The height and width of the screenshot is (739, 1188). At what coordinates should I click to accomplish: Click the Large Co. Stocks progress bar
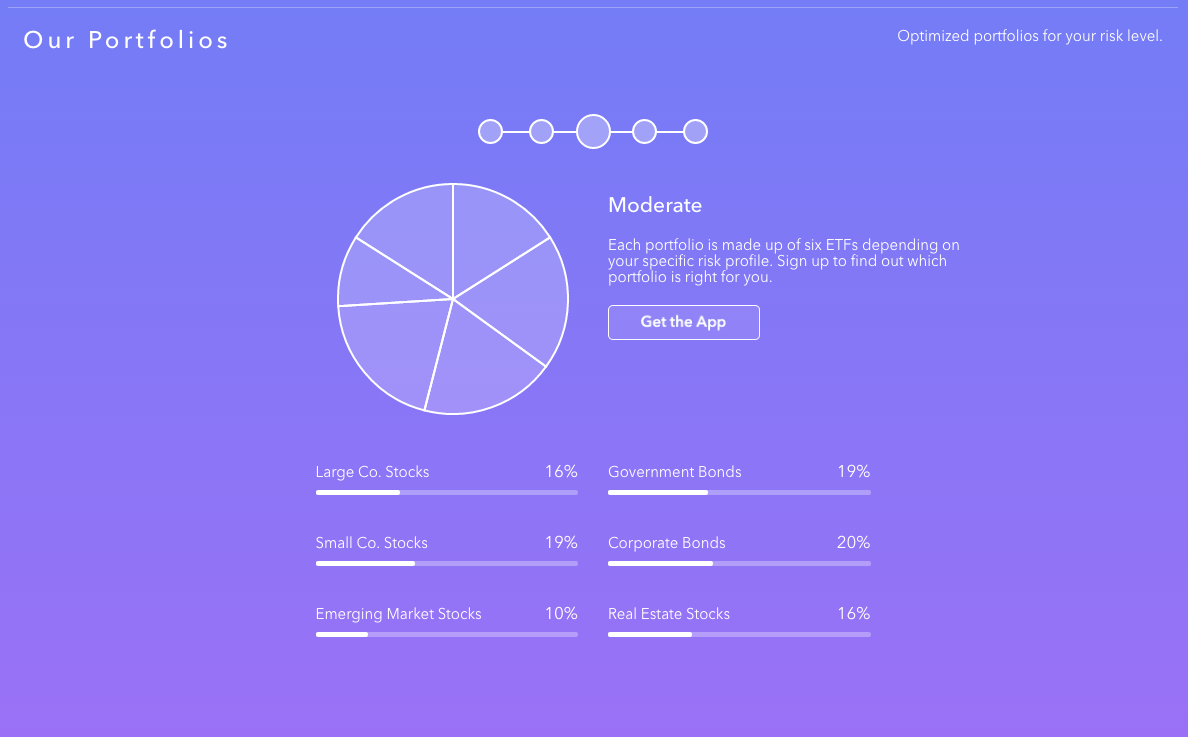(447, 493)
